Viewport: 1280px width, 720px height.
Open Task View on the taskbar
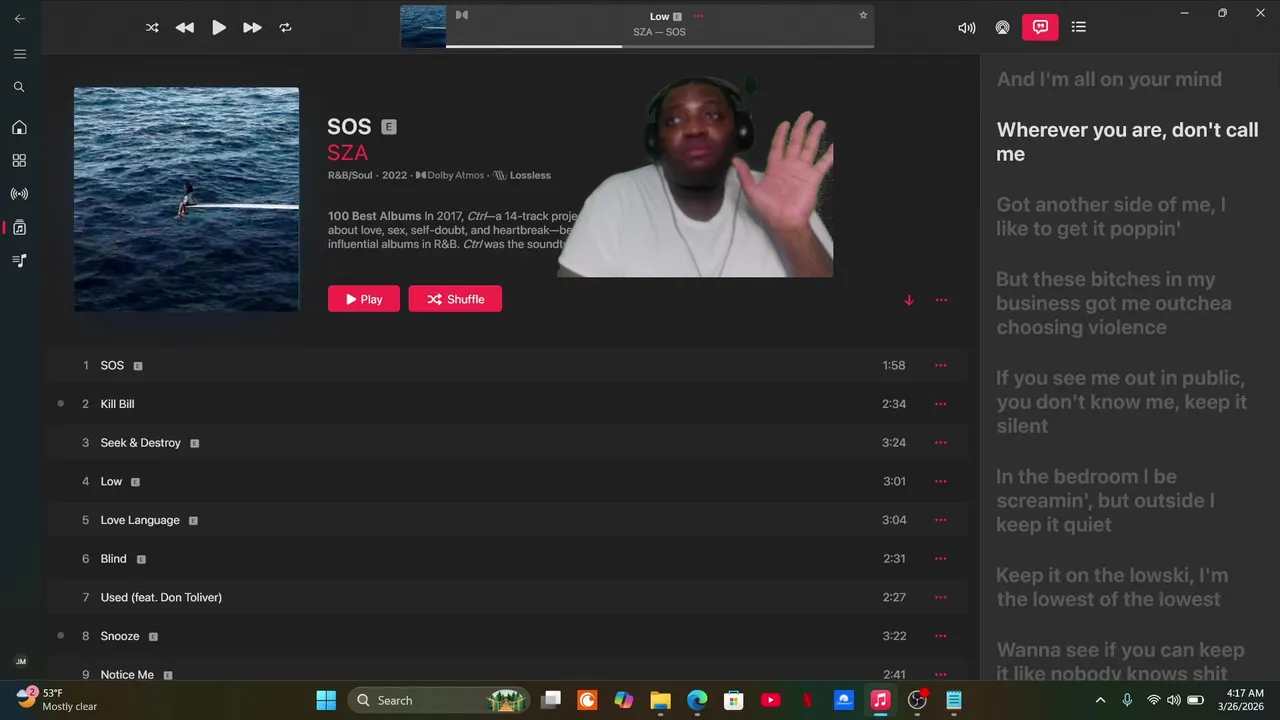tap(550, 700)
